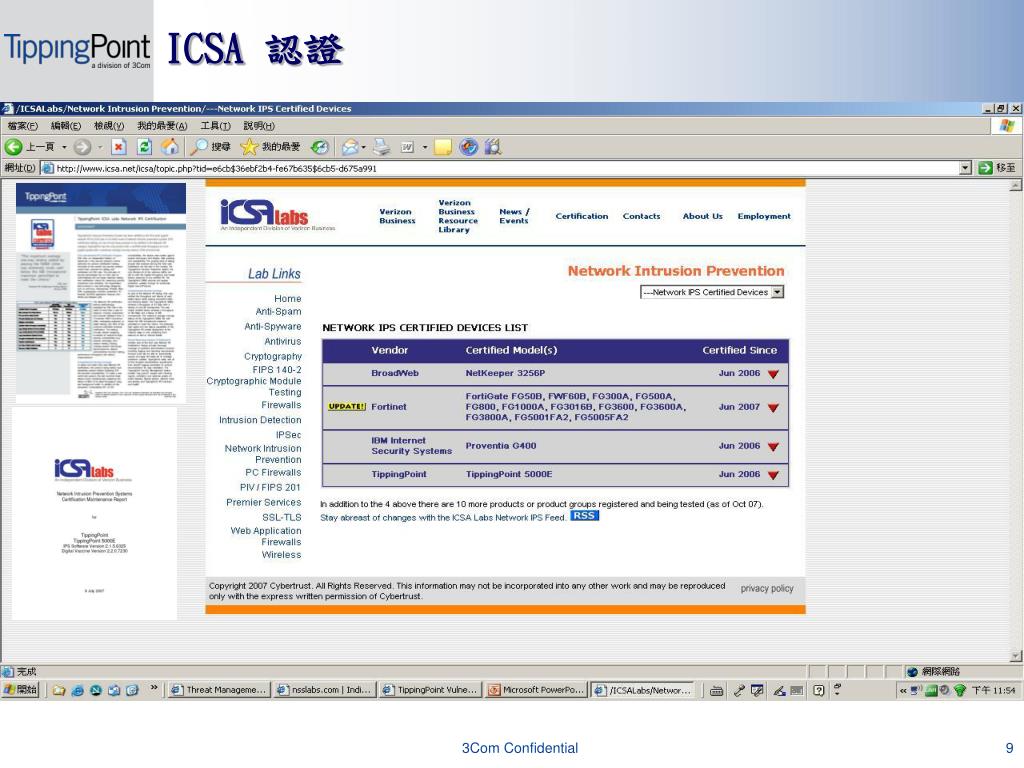Click the NetKeeper 3256P model cell

click(x=505, y=373)
